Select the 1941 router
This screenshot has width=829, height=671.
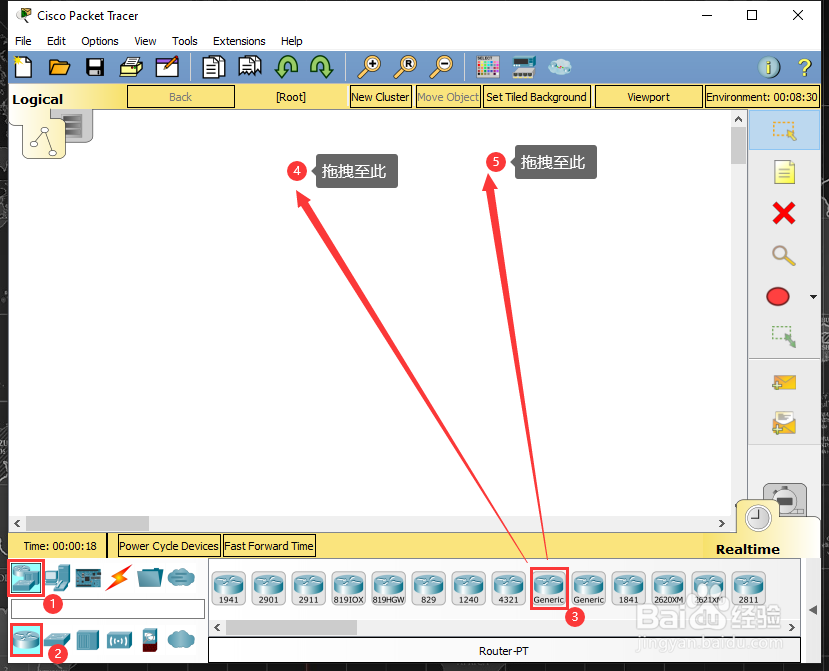[228, 588]
